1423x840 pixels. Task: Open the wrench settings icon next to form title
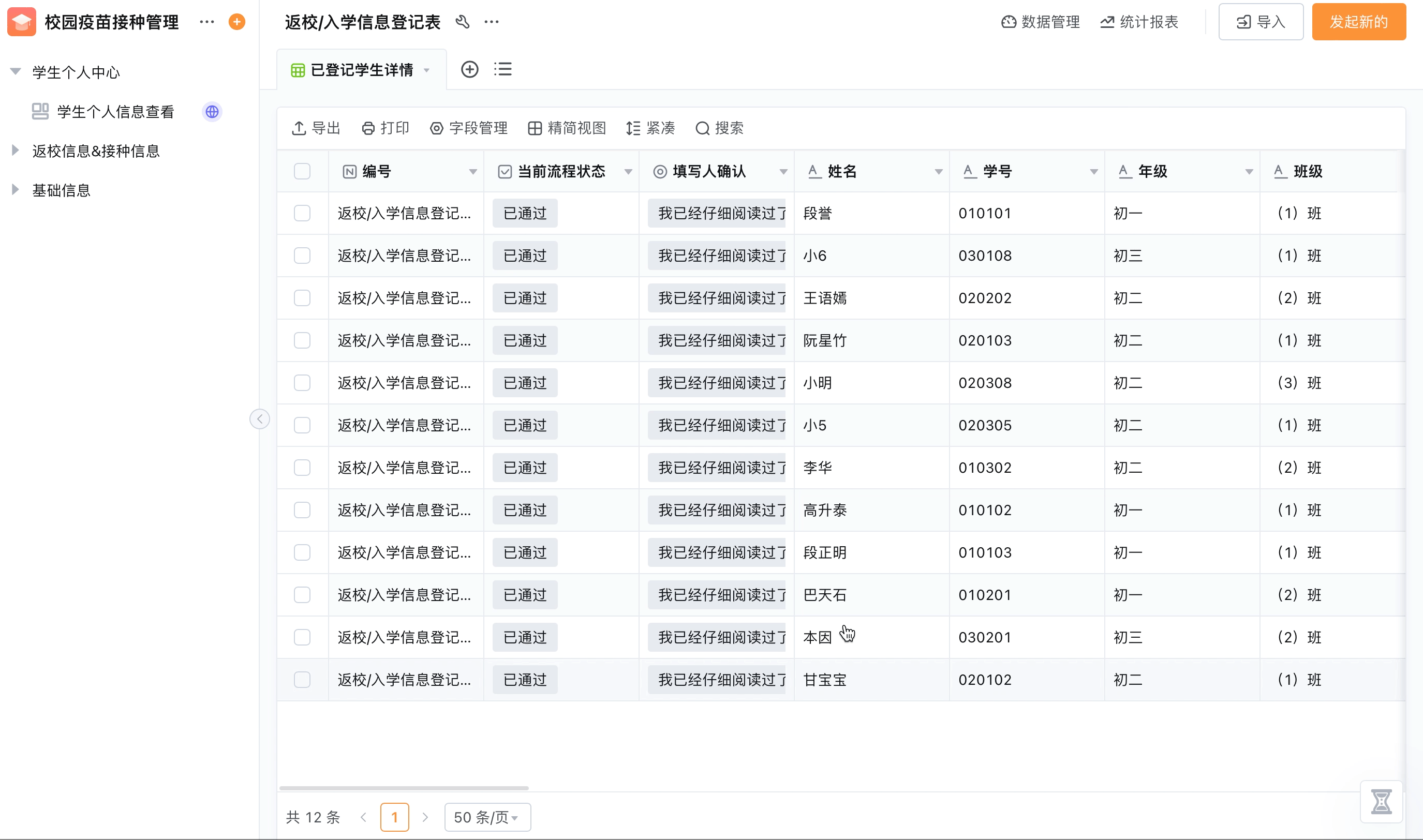(463, 22)
